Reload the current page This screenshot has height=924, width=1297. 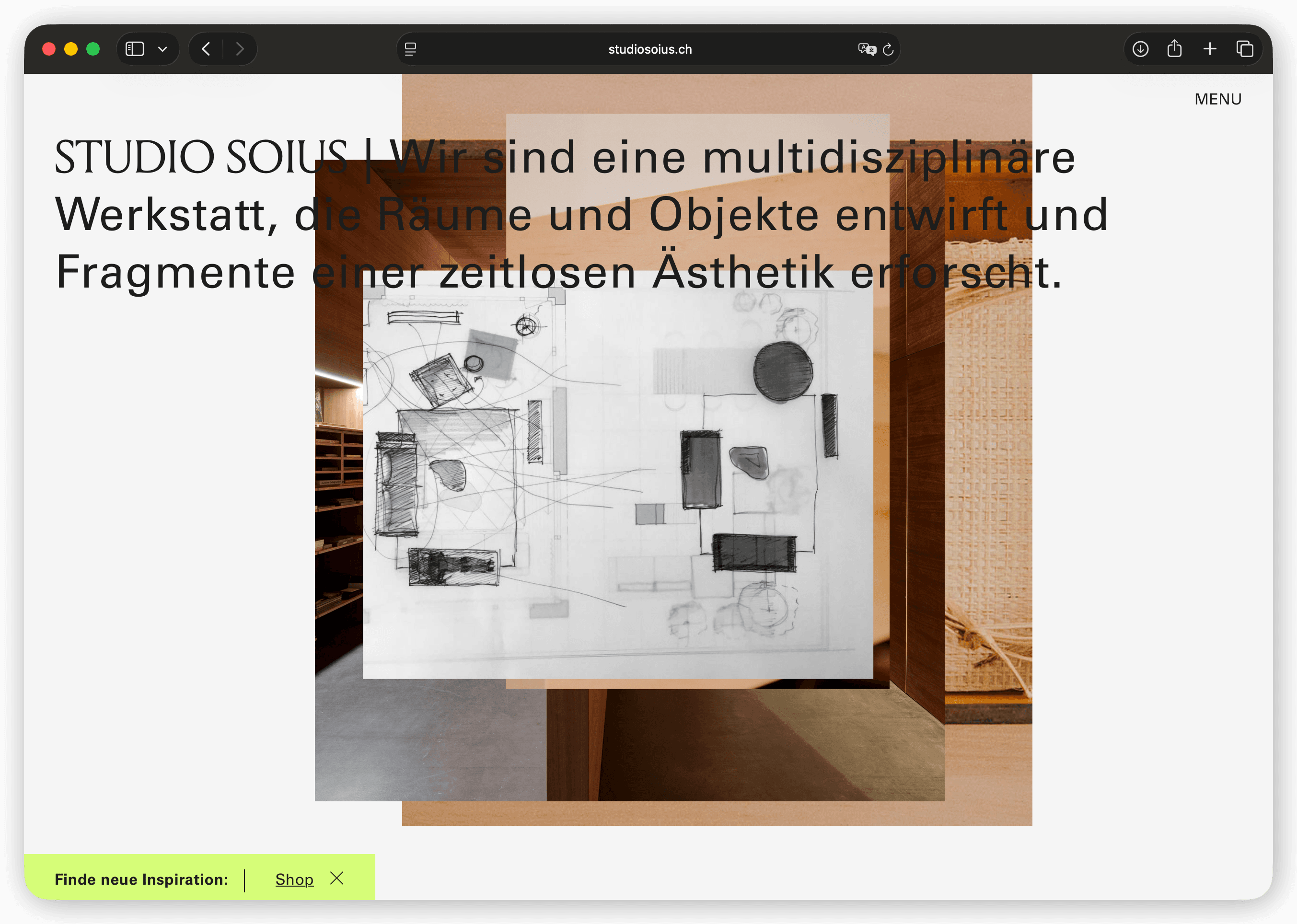click(x=888, y=49)
